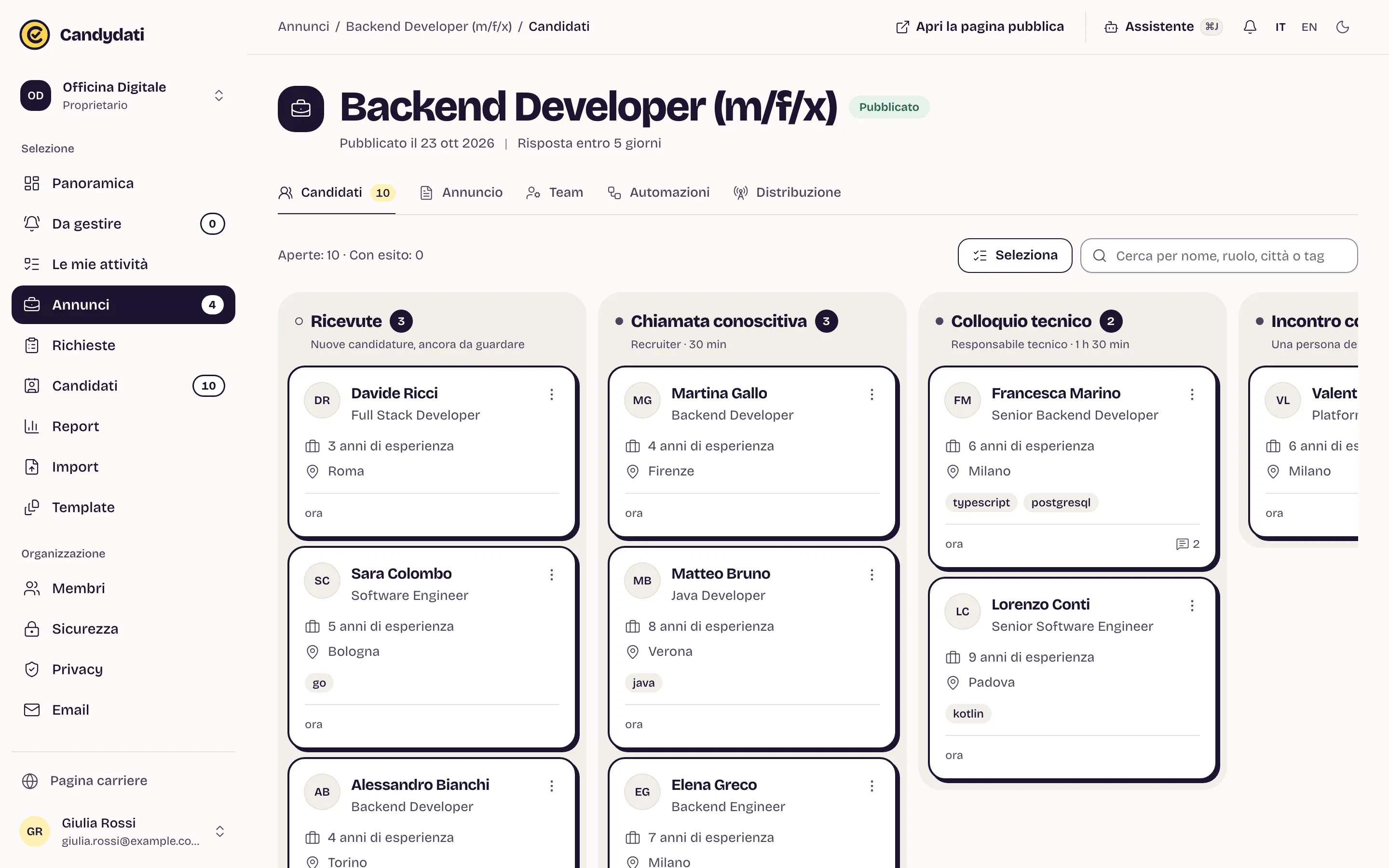
Task: Open Sara Colombo card options menu
Action: (x=552, y=575)
